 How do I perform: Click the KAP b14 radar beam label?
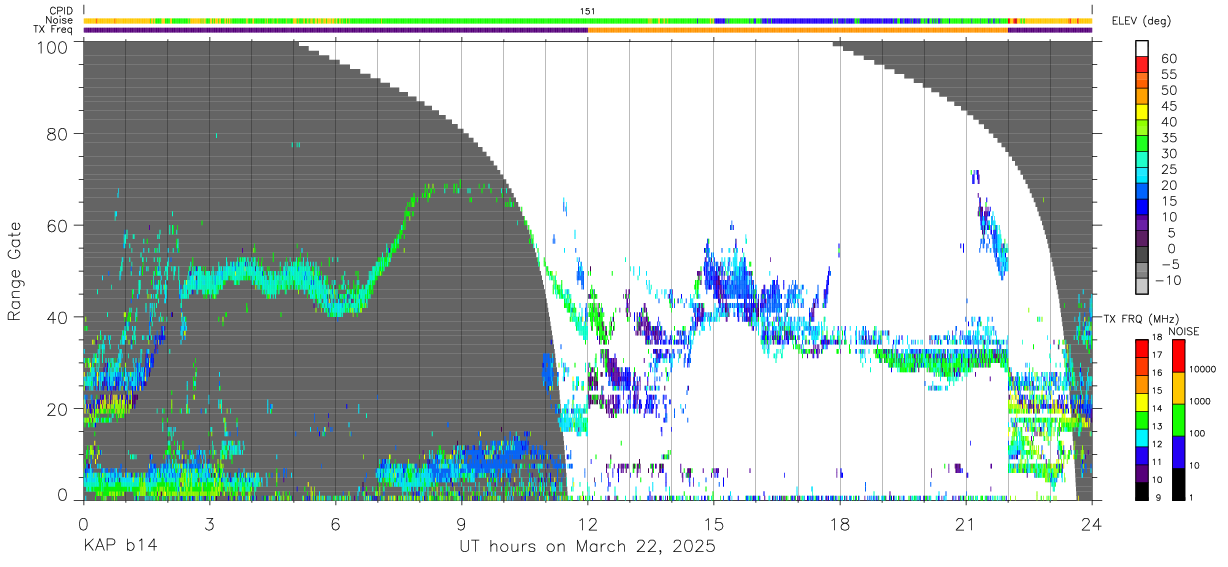click(119, 547)
